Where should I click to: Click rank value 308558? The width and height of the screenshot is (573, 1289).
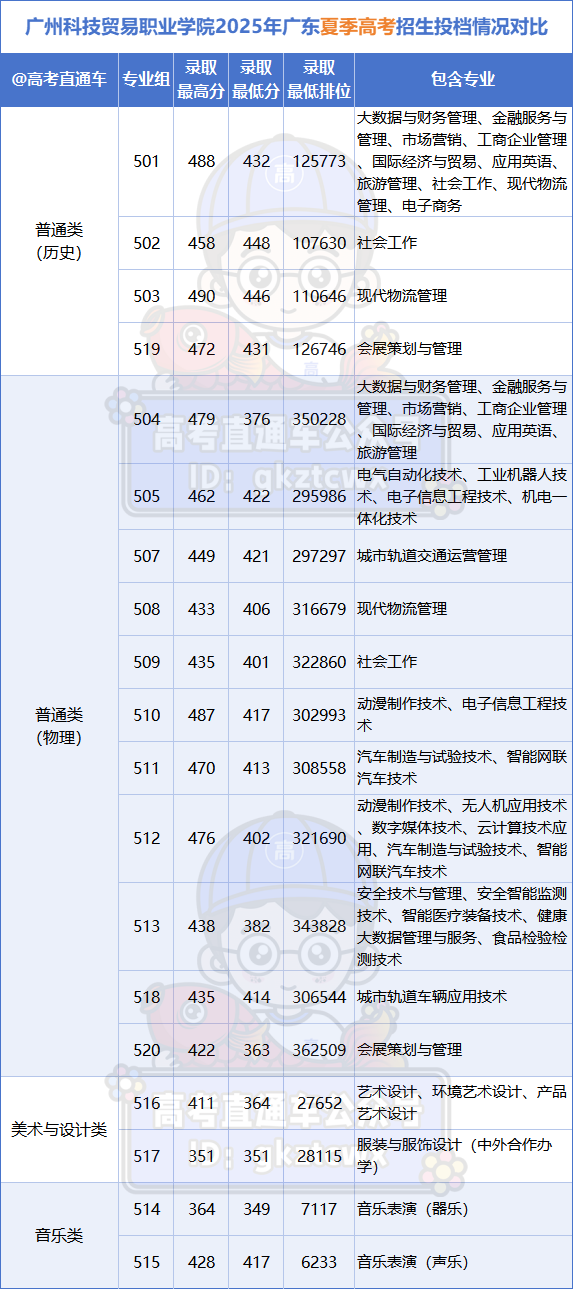click(319, 768)
